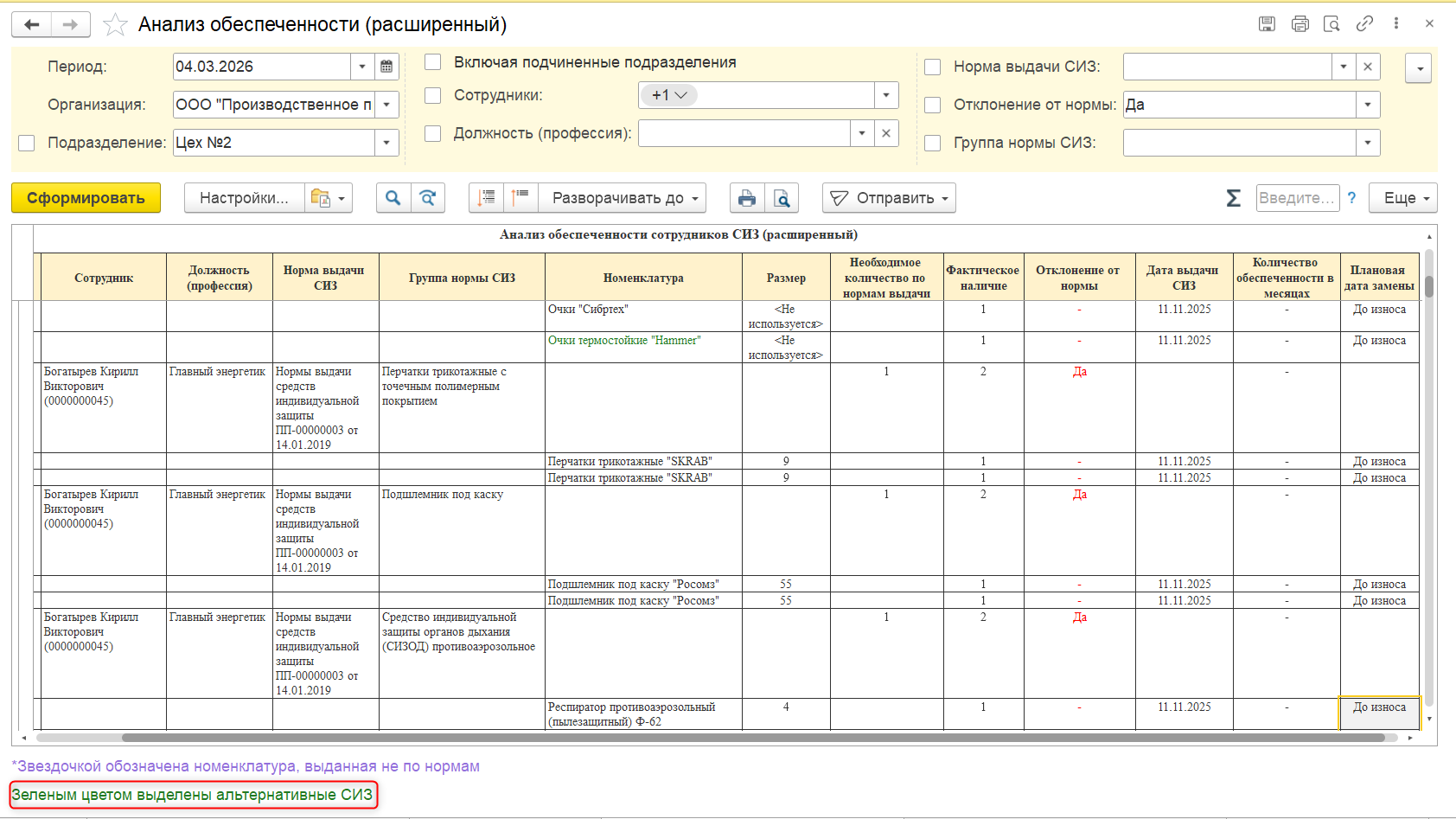
Task: Click the print report icon in toolbar
Action: tap(747, 198)
